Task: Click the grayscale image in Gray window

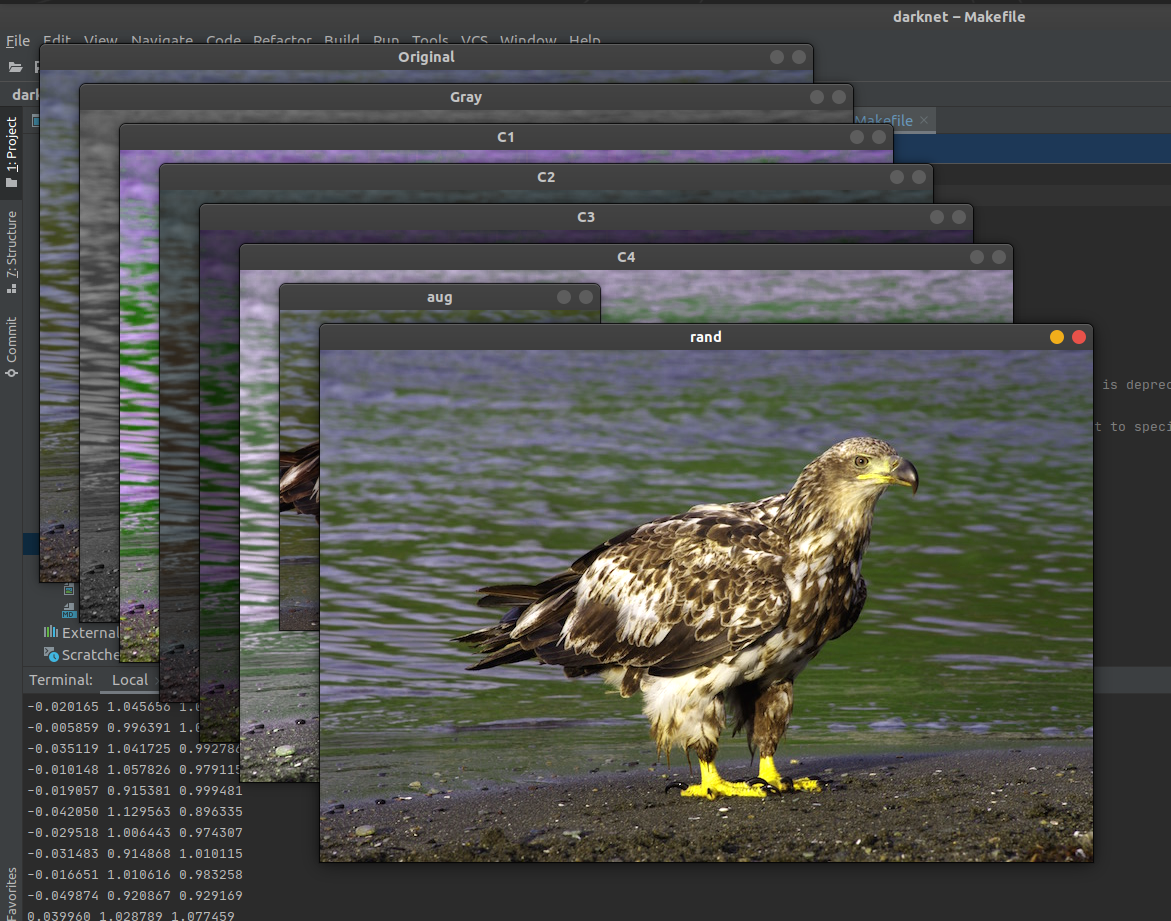Action: [99, 366]
